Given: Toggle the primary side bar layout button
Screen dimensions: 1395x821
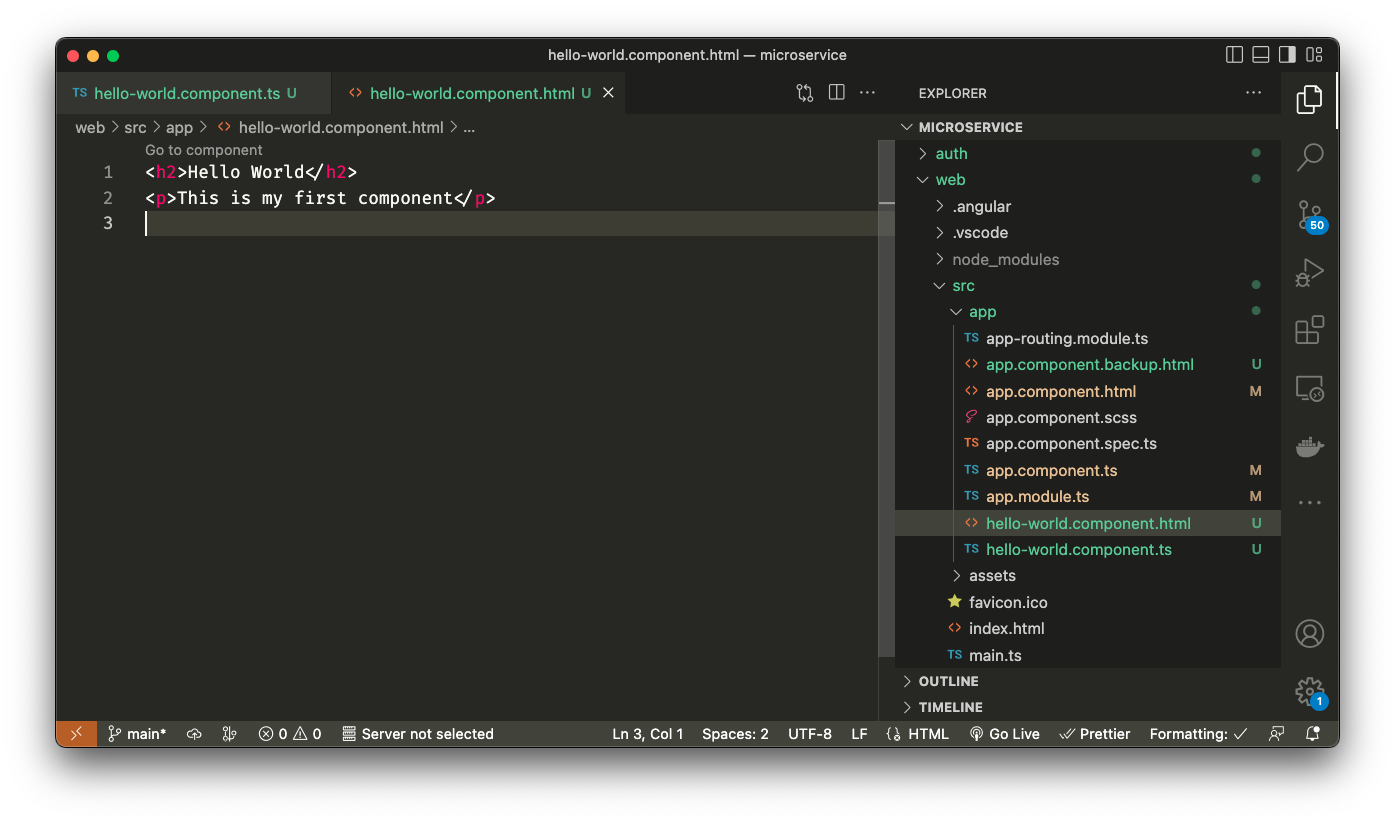Looking at the screenshot, I should (1235, 55).
